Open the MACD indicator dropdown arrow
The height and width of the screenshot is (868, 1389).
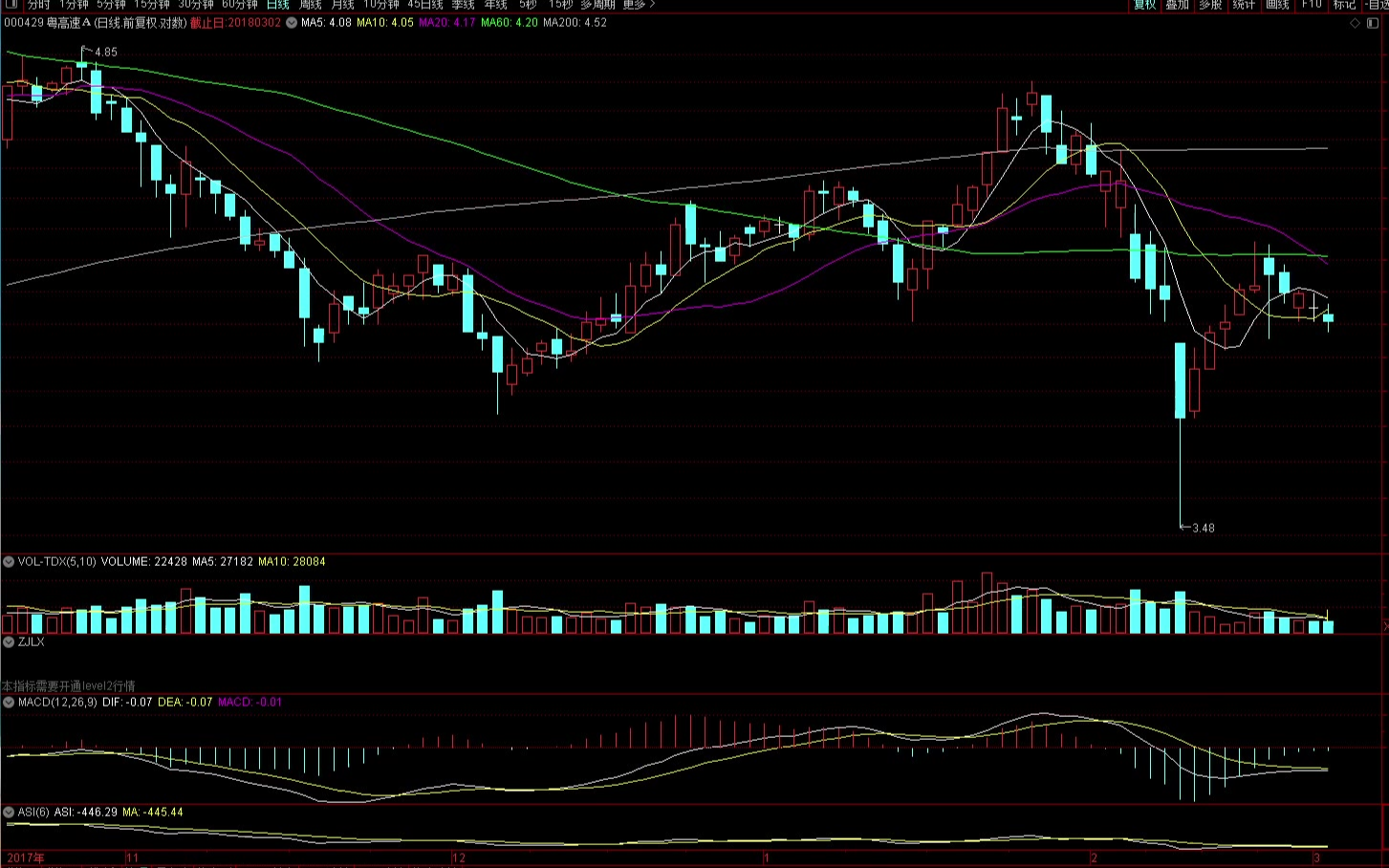(9, 702)
